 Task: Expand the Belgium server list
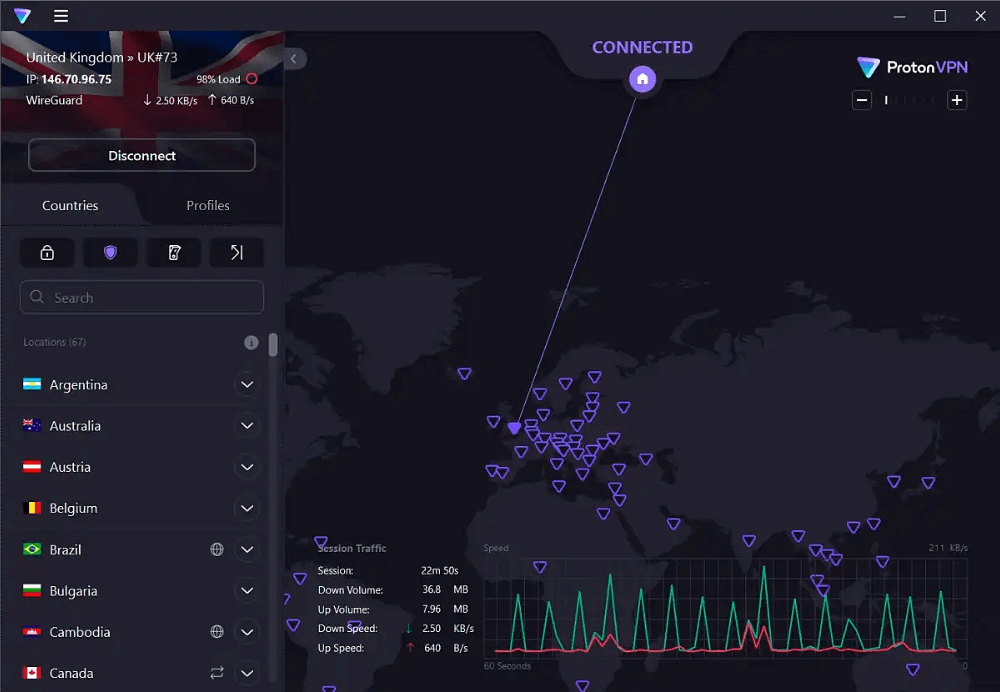[247, 508]
